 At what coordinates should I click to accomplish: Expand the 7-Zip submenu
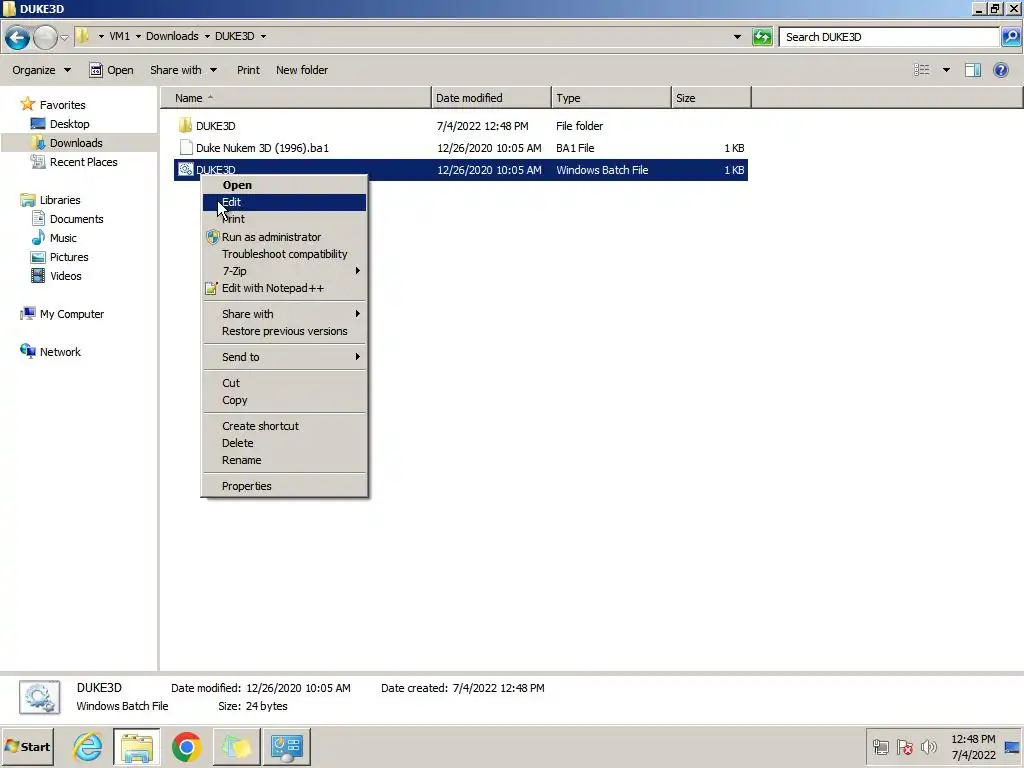click(284, 271)
